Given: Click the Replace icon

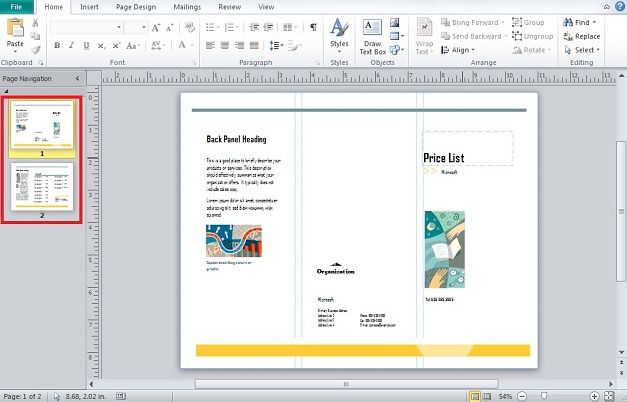Looking at the screenshot, I should click(x=568, y=36).
